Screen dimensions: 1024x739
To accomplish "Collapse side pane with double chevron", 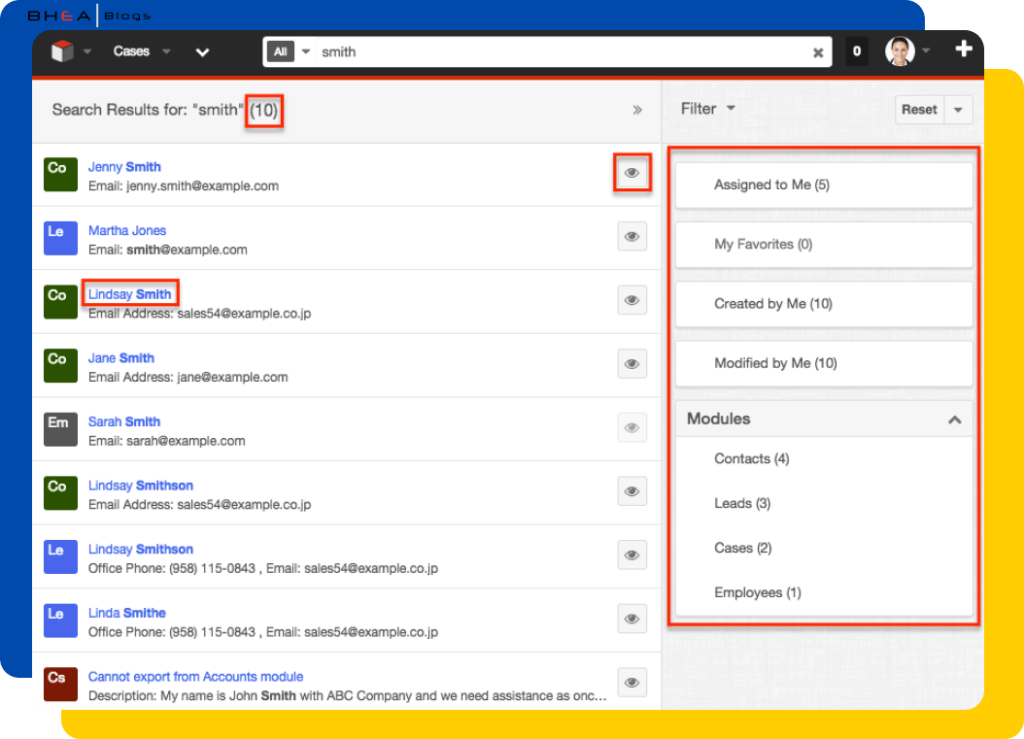I will 637,110.
